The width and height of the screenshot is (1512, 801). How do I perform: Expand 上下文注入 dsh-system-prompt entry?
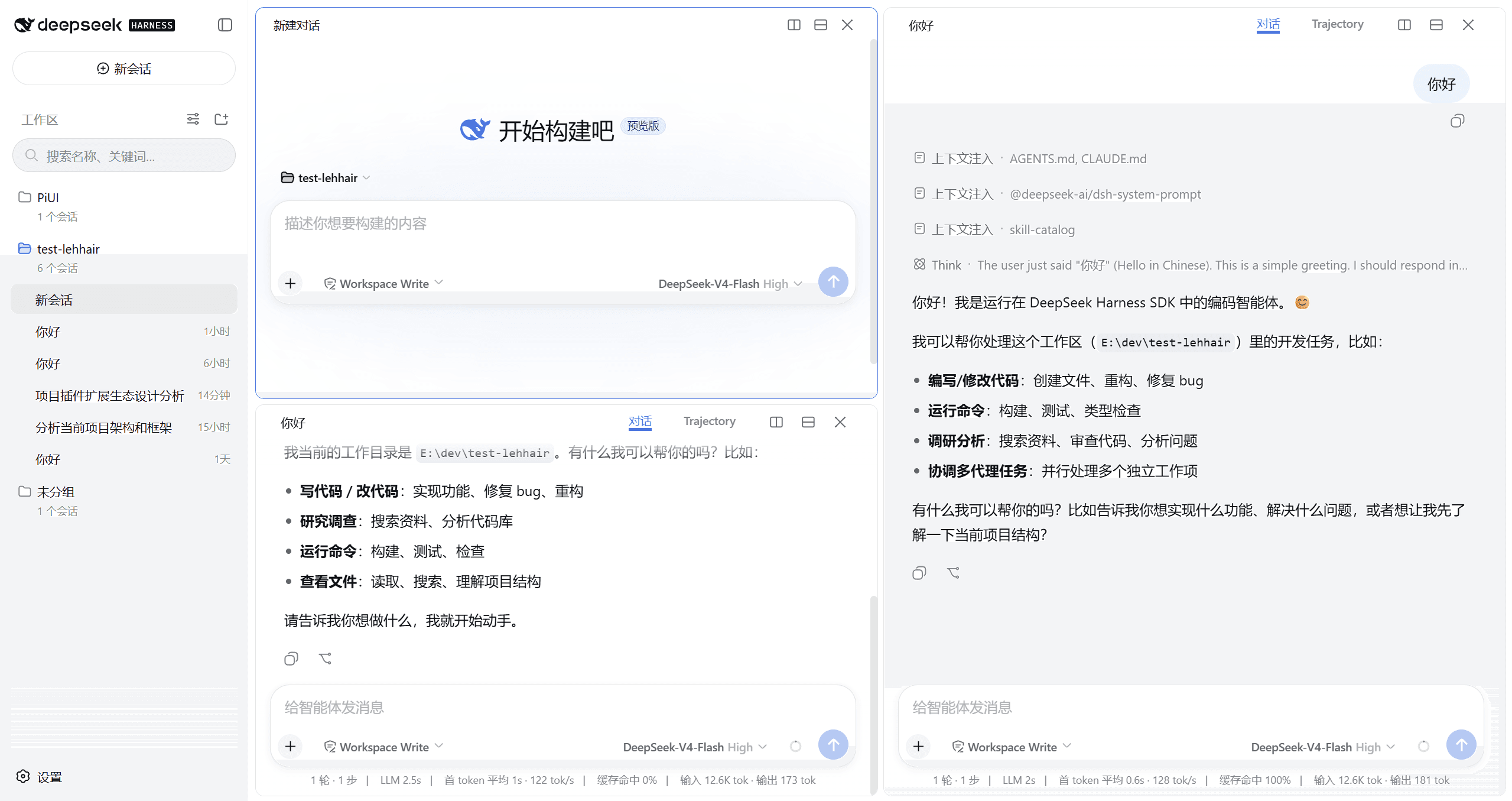pyautogui.click(x=1057, y=194)
